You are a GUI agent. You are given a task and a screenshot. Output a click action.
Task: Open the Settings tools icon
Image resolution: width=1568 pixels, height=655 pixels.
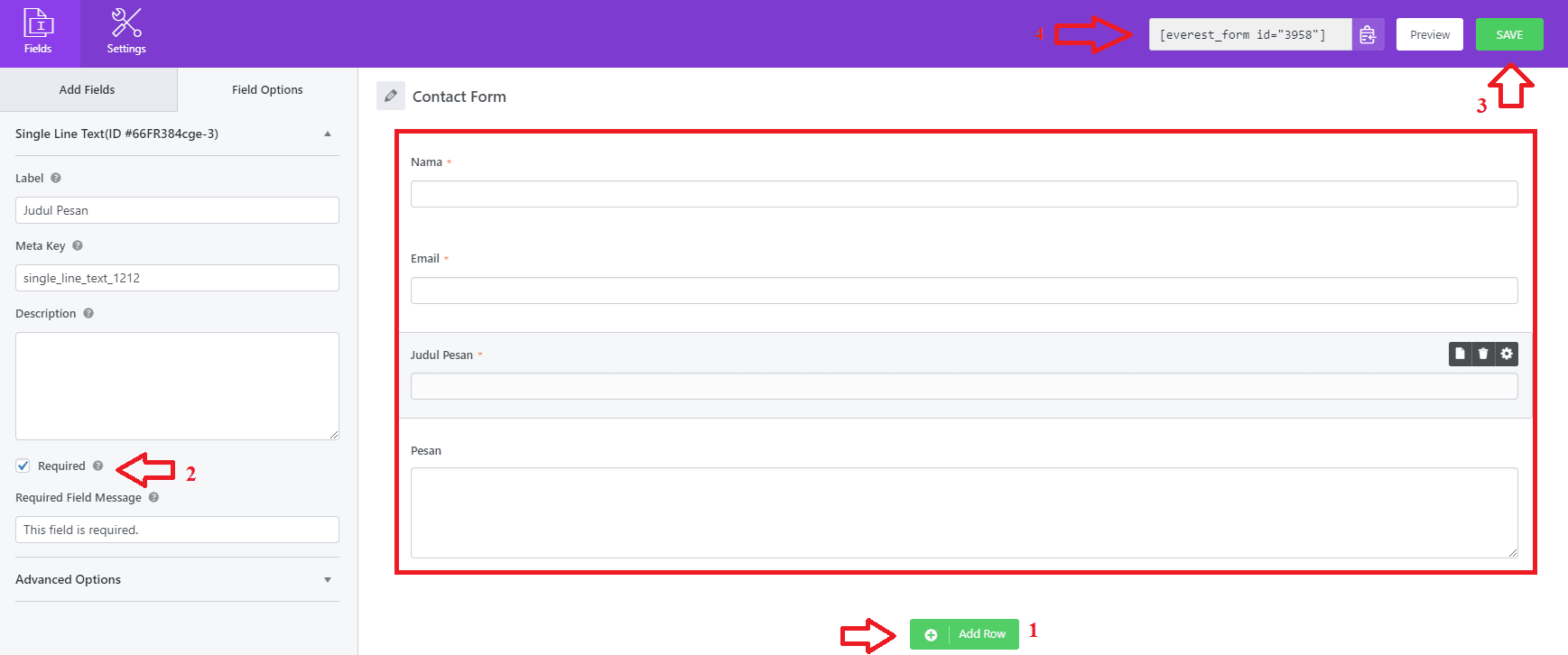click(126, 32)
